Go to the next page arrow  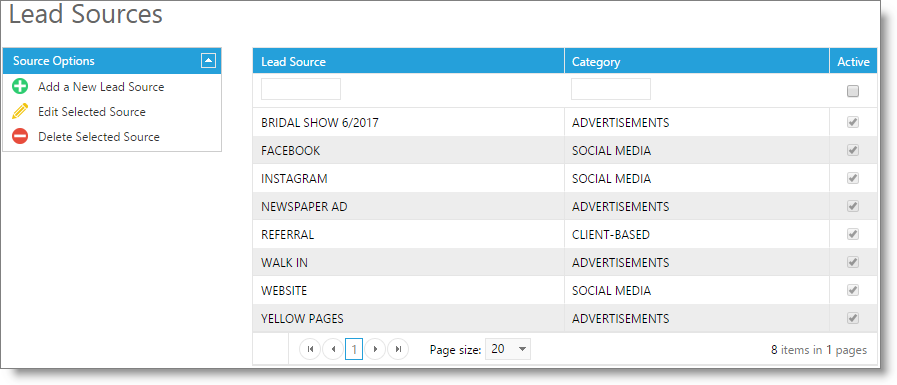pyautogui.click(x=375, y=349)
